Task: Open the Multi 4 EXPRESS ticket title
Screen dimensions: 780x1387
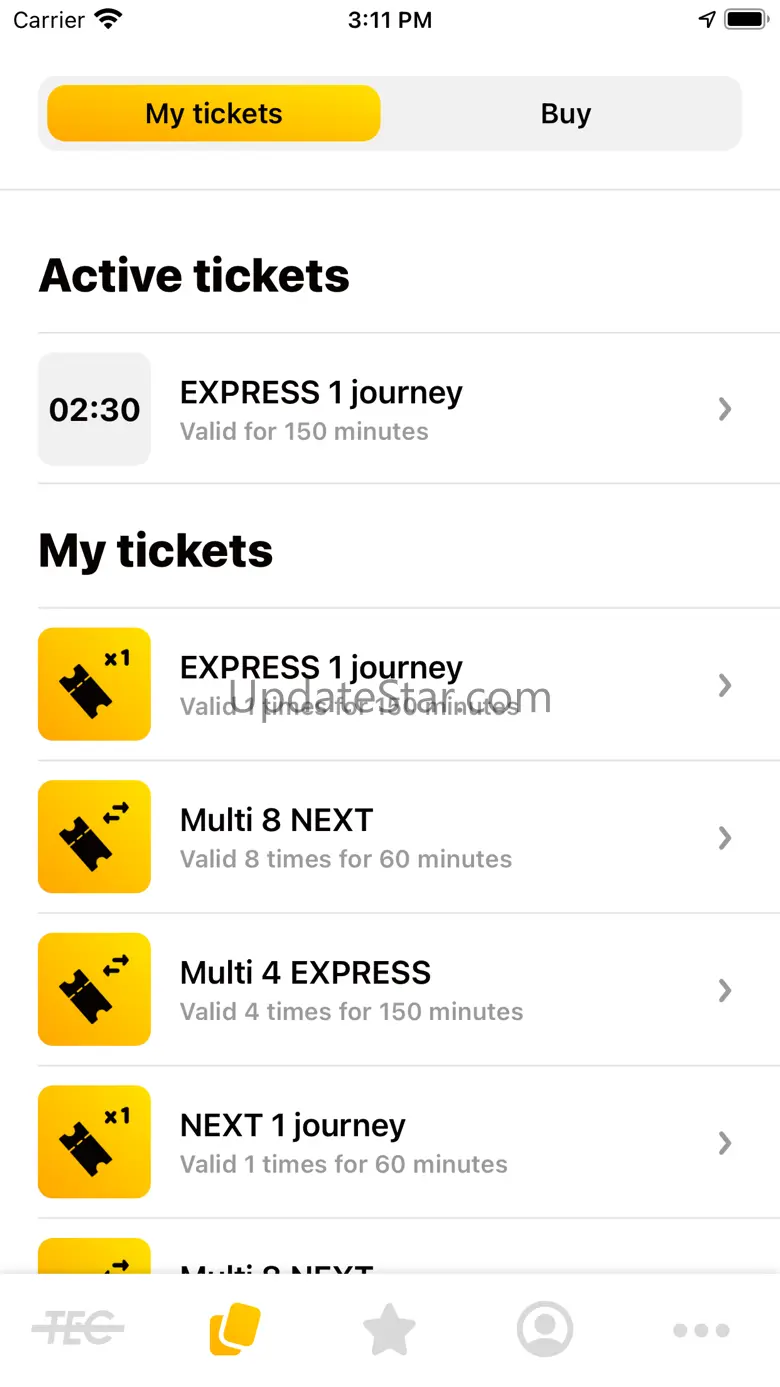Action: coord(305,973)
